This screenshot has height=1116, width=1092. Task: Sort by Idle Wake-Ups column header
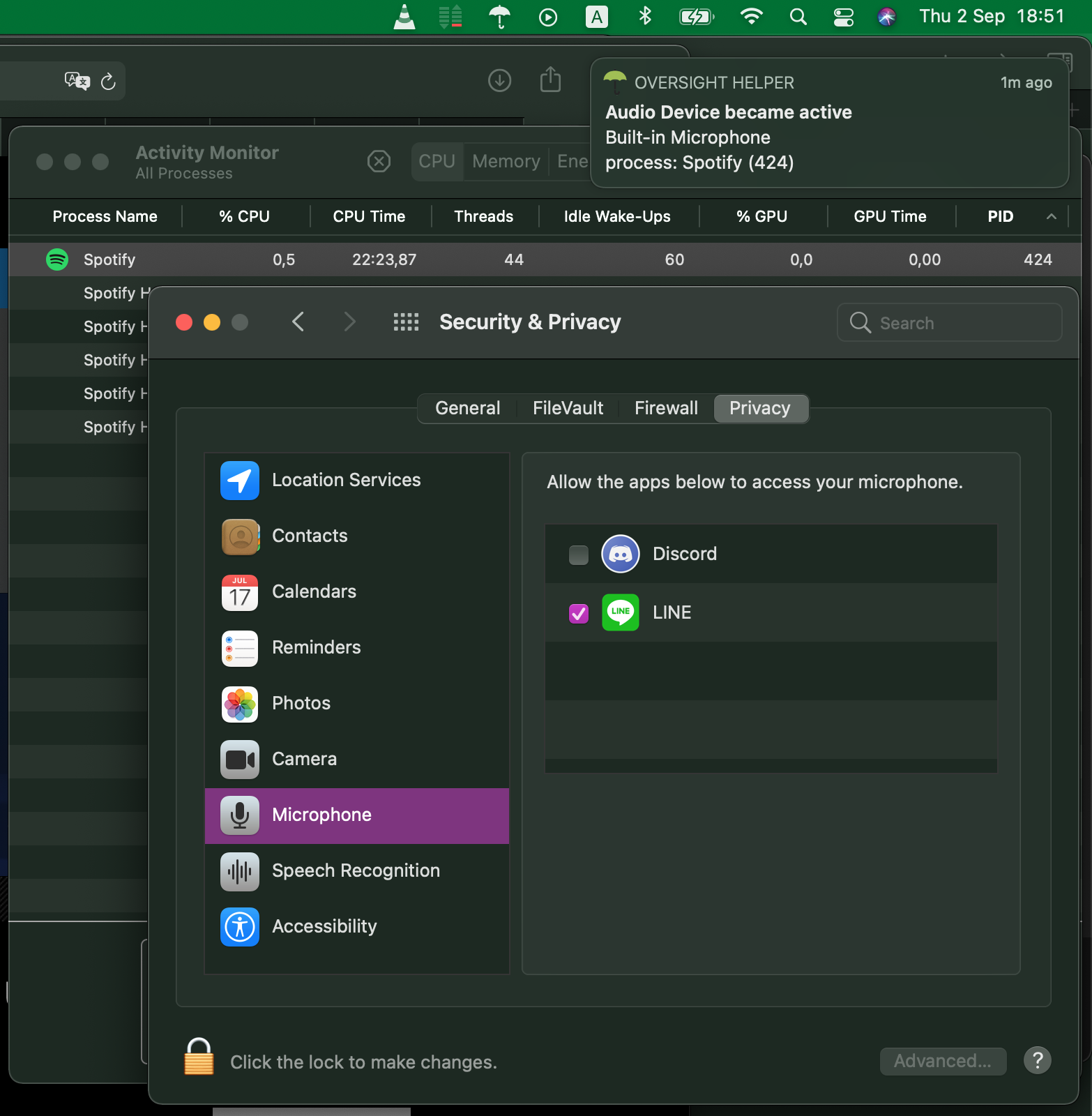pos(617,216)
